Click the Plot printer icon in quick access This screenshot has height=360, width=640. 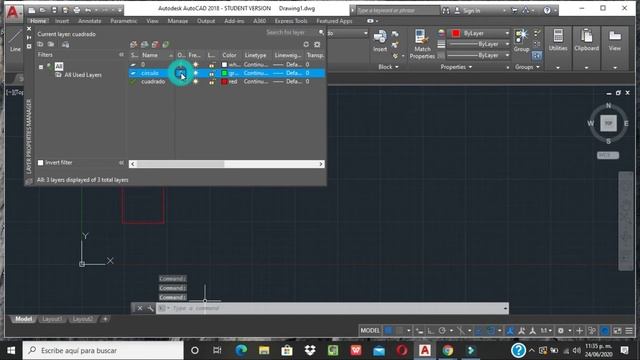click(76, 9)
